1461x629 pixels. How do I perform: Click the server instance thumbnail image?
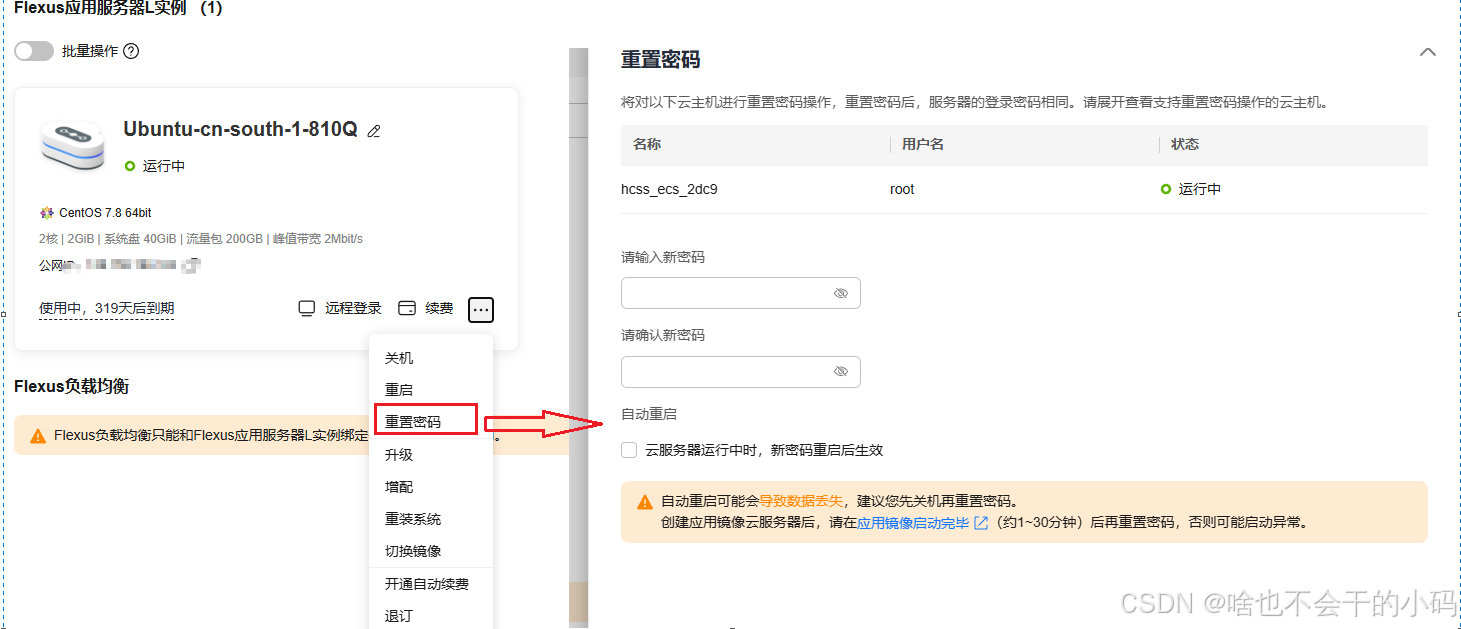click(72, 145)
